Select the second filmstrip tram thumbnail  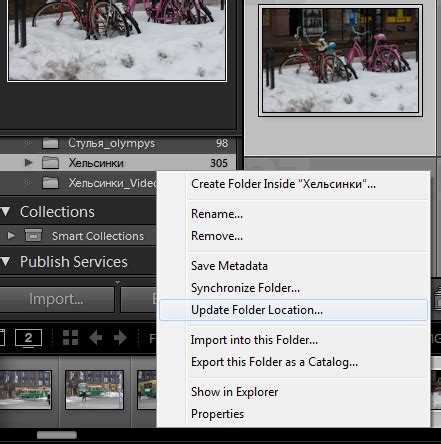94,390
